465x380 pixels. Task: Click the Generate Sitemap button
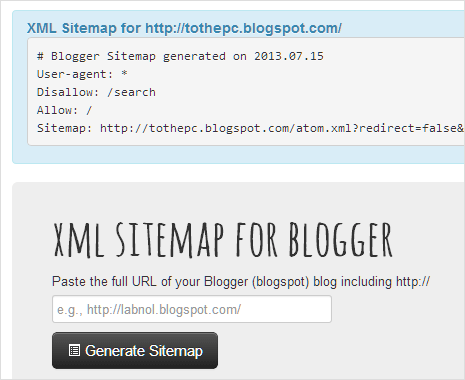135,350
